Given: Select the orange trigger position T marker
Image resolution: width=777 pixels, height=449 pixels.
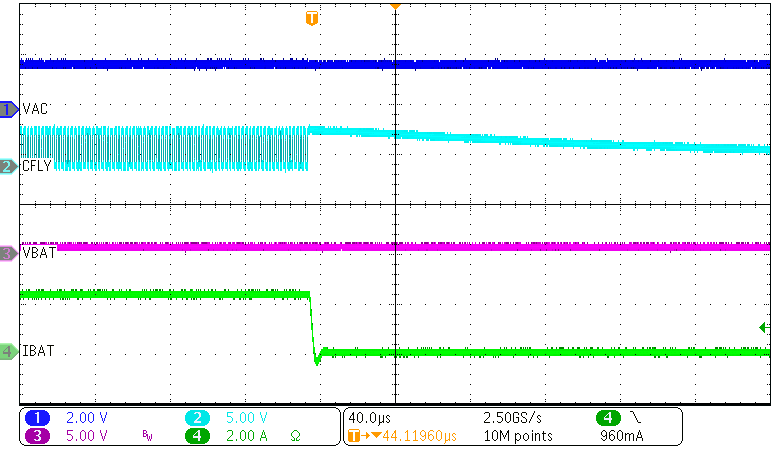Looking at the screenshot, I should (312, 18).
